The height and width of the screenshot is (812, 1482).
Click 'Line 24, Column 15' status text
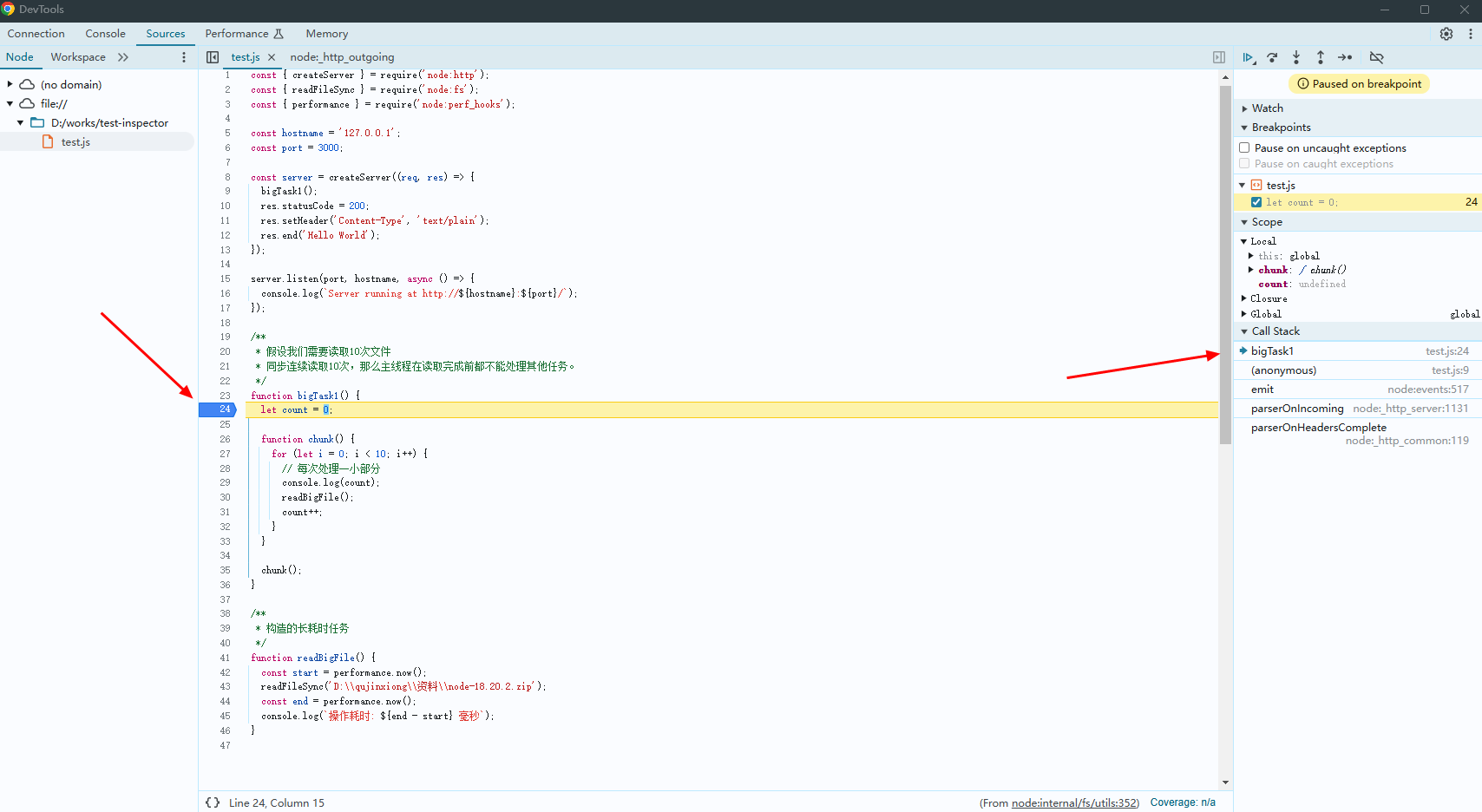[277, 803]
